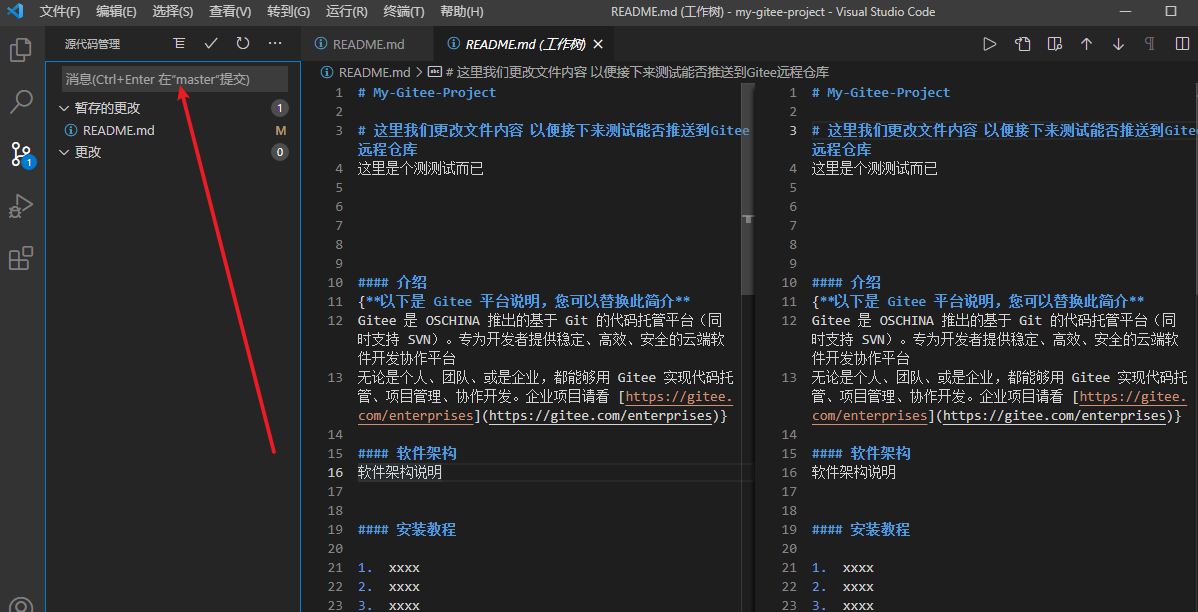Click the VS Code logo in title bar
This screenshot has height=612, width=1198.
click(15, 11)
